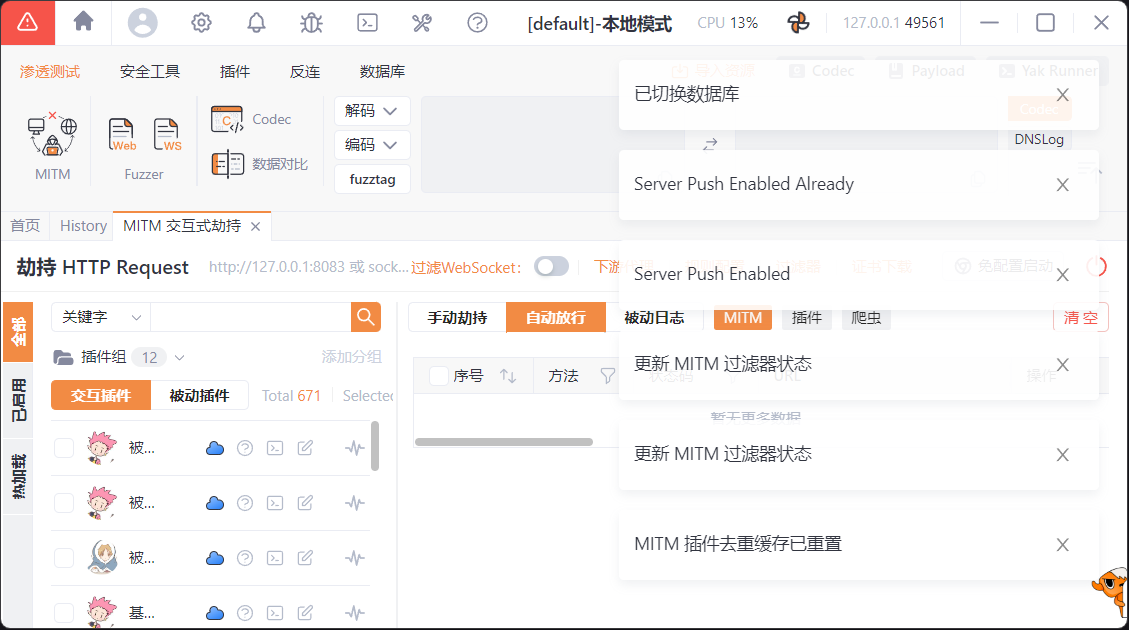Open the 安全工具 menu
This screenshot has height=630, width=1129.
[x=150, y=72]
